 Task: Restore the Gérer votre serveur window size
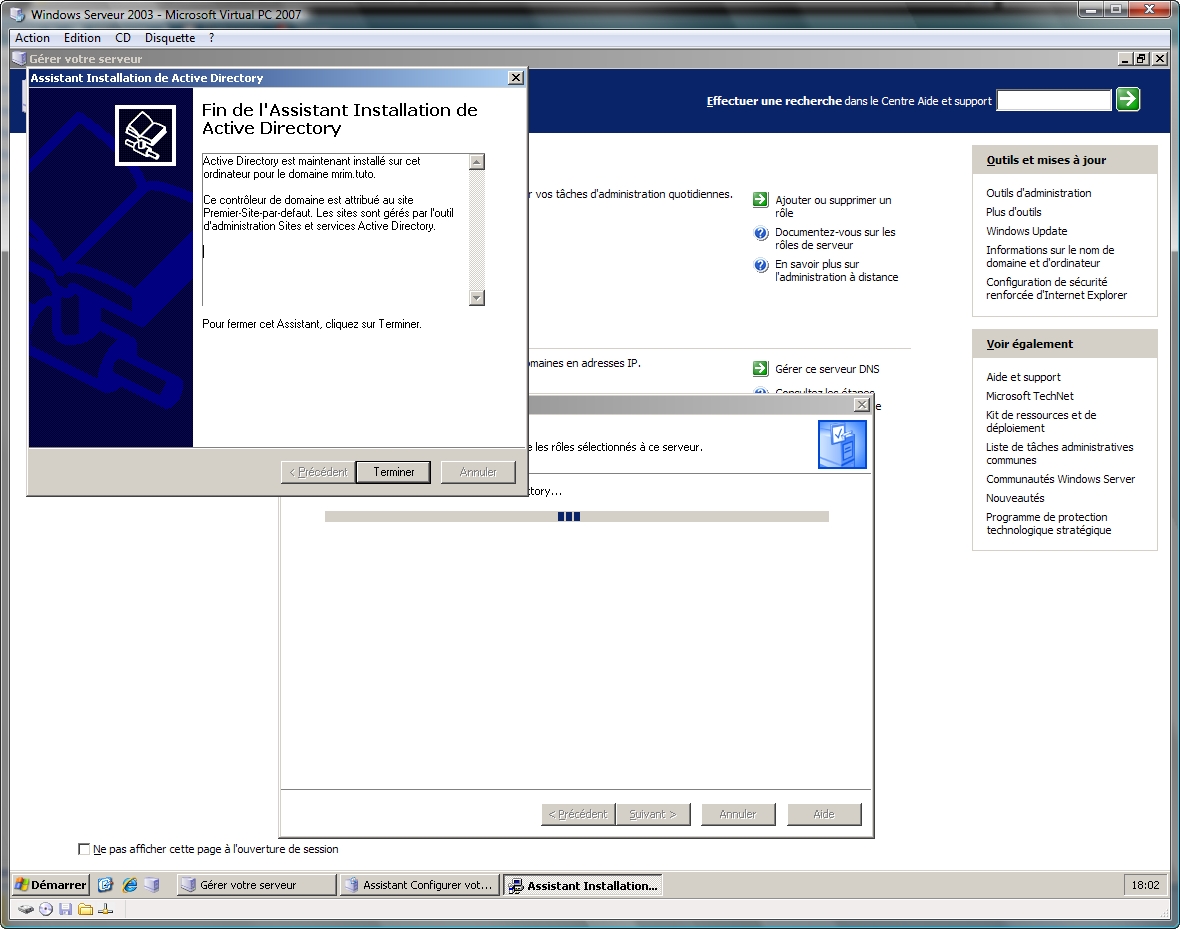point(1142,58)
